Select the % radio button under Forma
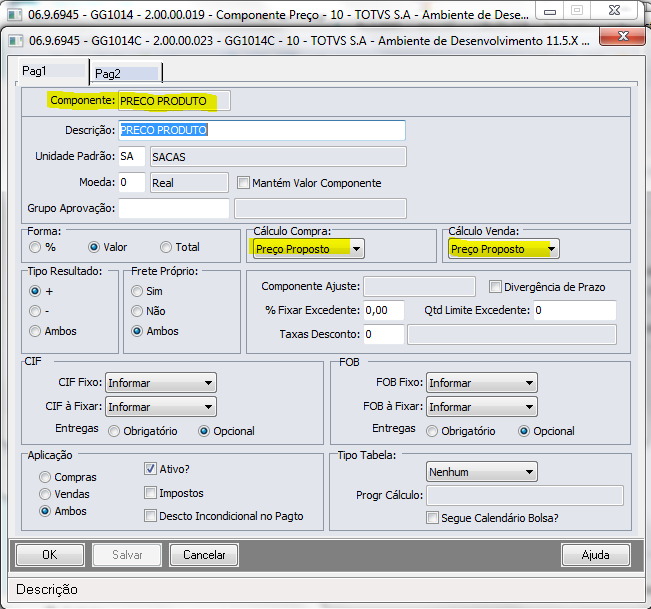 tap(36, 247)
